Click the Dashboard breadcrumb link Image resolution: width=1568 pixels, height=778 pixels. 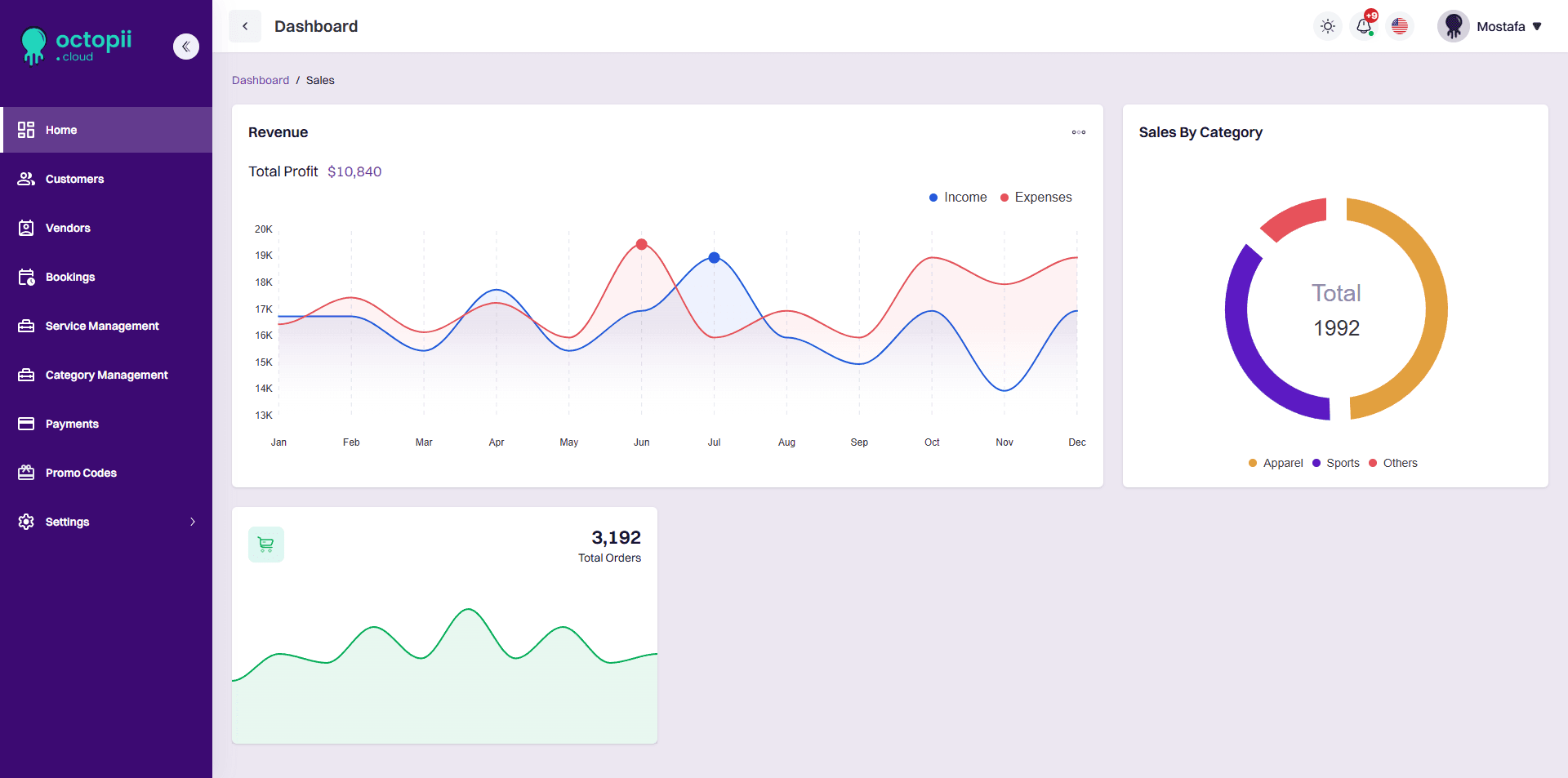(x=261, y=80)
